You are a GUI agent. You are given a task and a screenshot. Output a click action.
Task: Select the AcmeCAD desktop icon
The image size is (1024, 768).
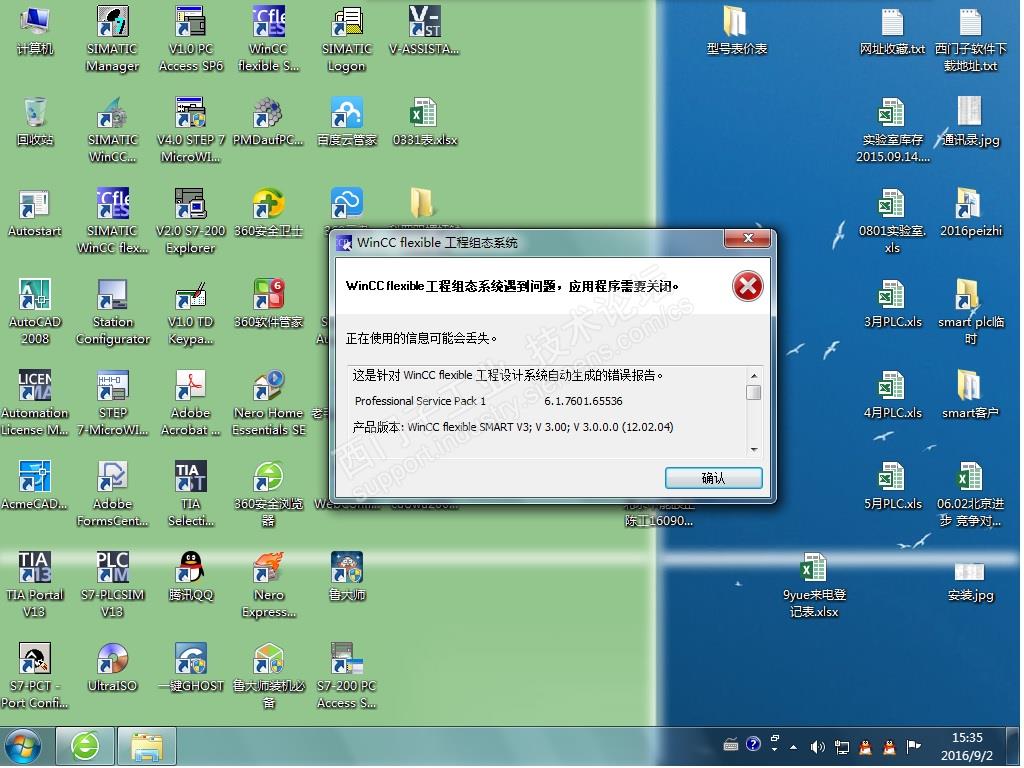pyautogui.click(x=35, y=486)
